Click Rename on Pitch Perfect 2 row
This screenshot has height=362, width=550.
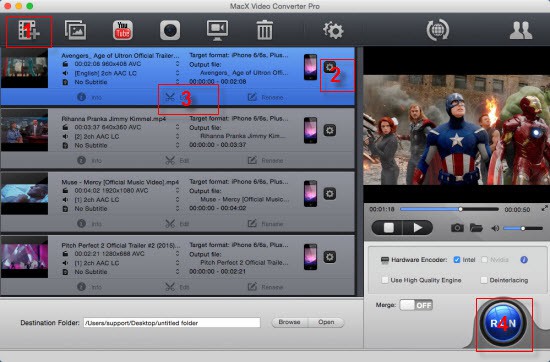pos(266,287)
